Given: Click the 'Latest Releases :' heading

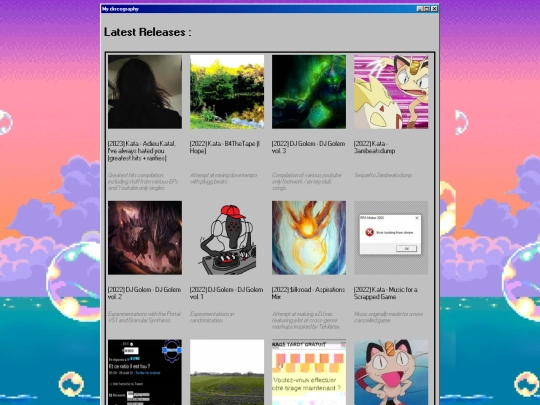Looking at the screenshot, I should 147,32.
